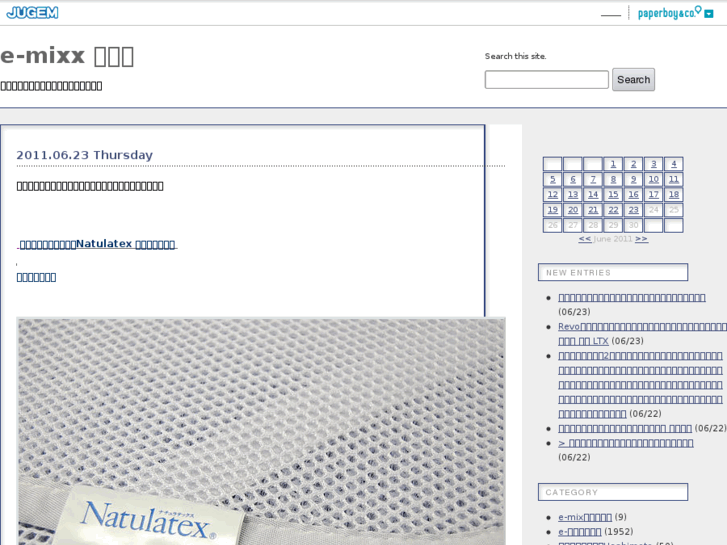Select calendar day 9
The image size is (727, 545).
point(633,179)
